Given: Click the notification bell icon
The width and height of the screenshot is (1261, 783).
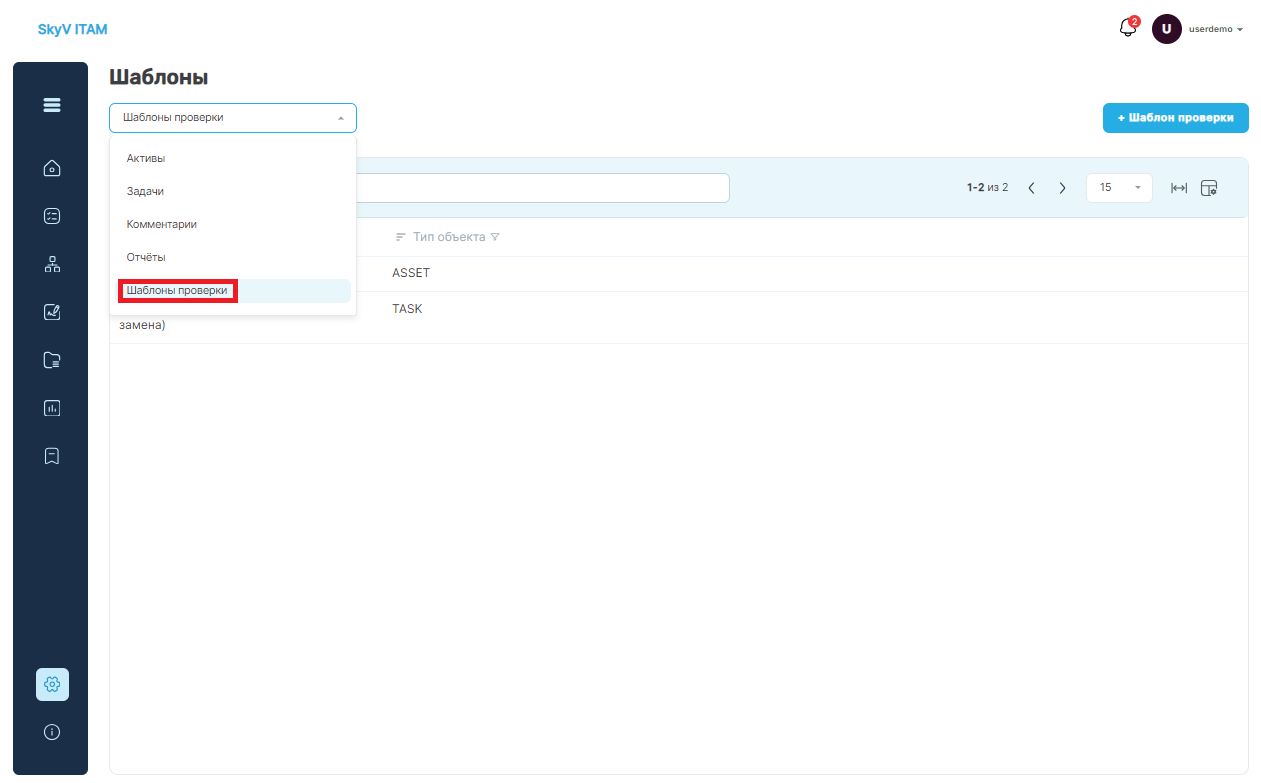Looking at the screenshot, I should 1128,28.
